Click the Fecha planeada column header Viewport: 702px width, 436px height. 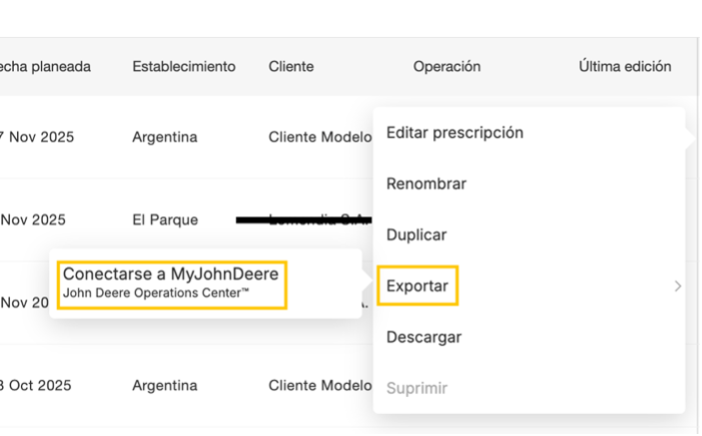46,67
